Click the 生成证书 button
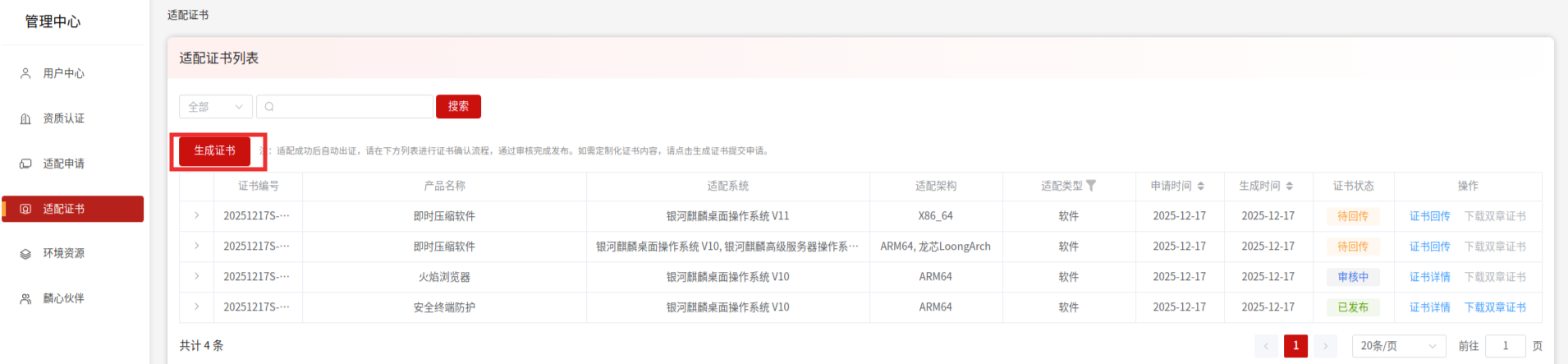The height and width of the screenshot is (364, 1568). coord(215,150)
